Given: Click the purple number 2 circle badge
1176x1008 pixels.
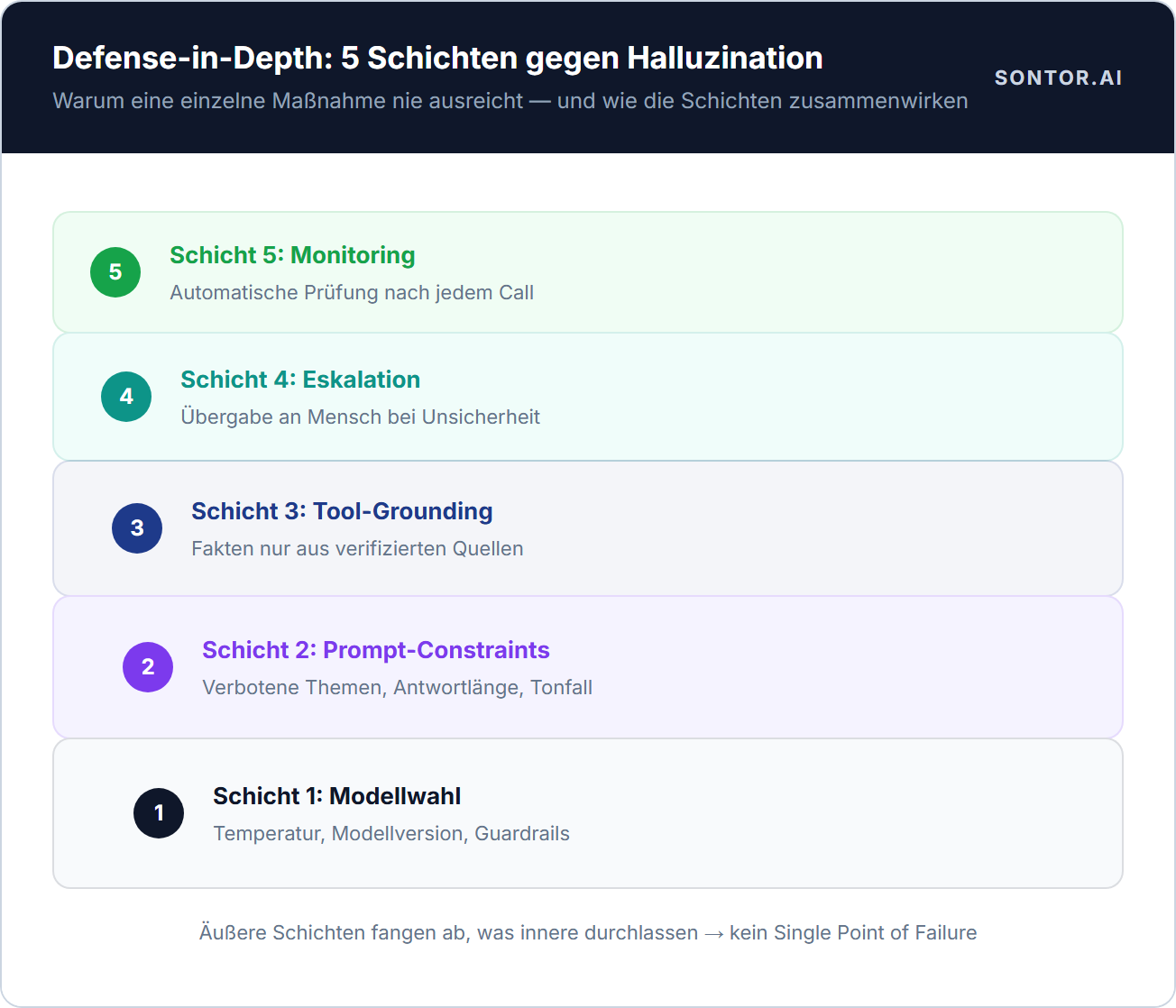Looking at the screenshot, I should pos(148,667).
